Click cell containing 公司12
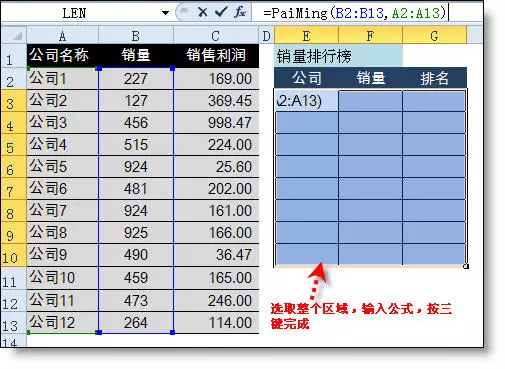 (62, 323)
